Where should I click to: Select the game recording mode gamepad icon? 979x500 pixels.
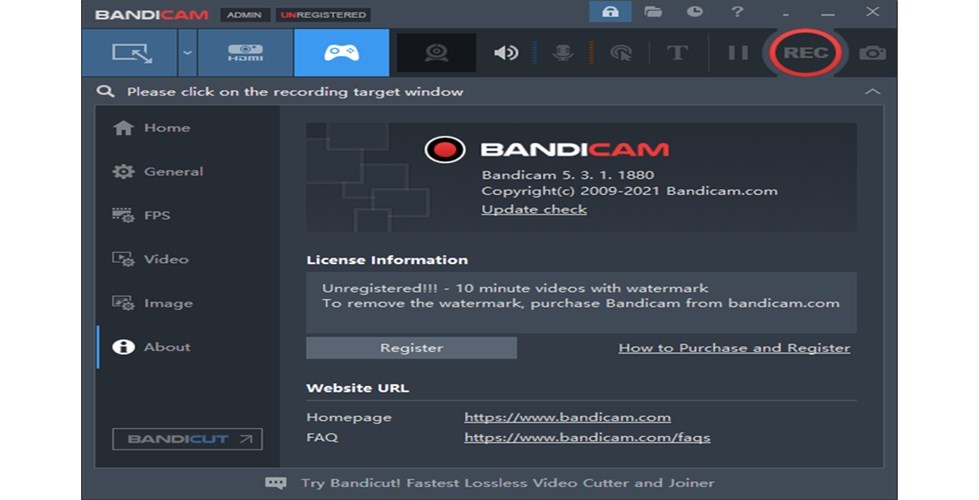point(342,53)
